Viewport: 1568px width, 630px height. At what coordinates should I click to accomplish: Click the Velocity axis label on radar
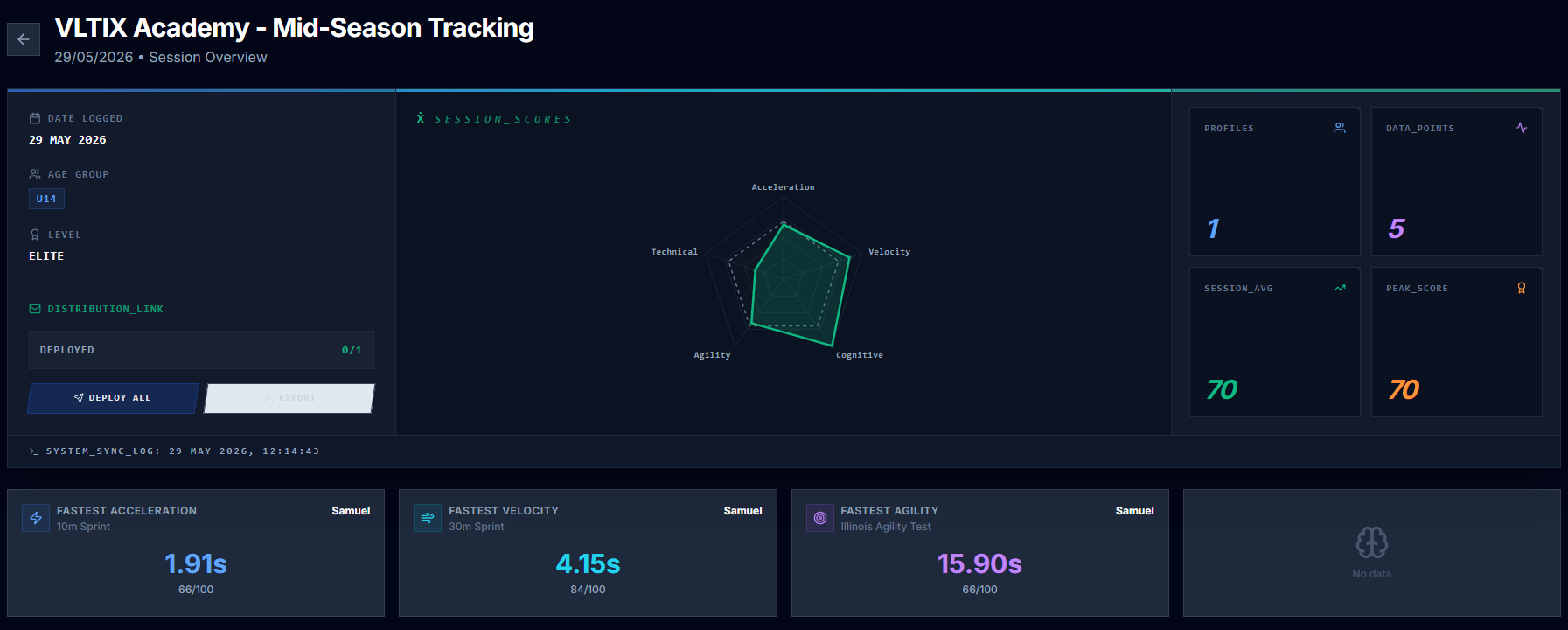[889, 252]
